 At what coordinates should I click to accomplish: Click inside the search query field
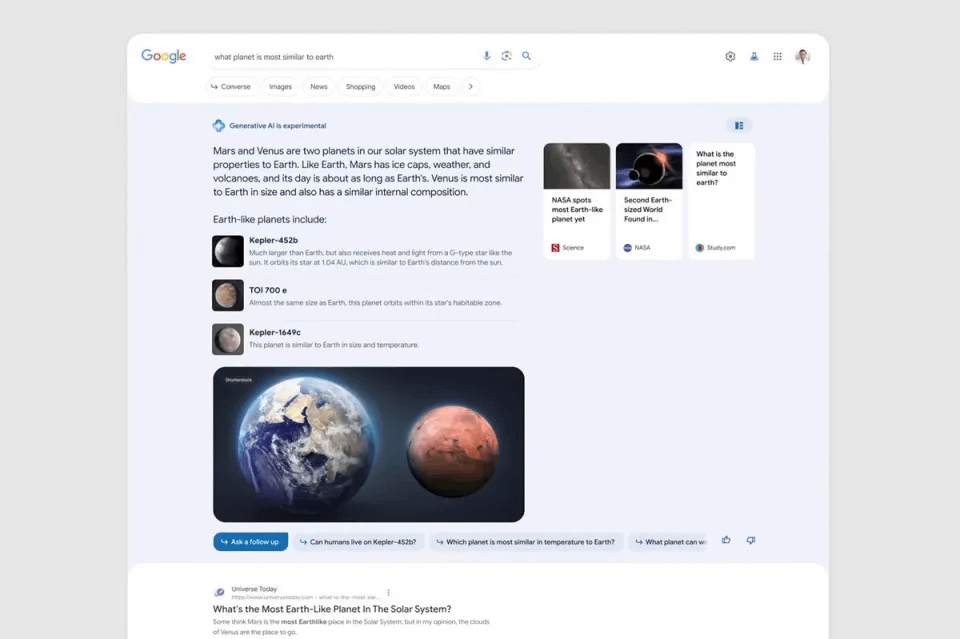pos(340,57)
